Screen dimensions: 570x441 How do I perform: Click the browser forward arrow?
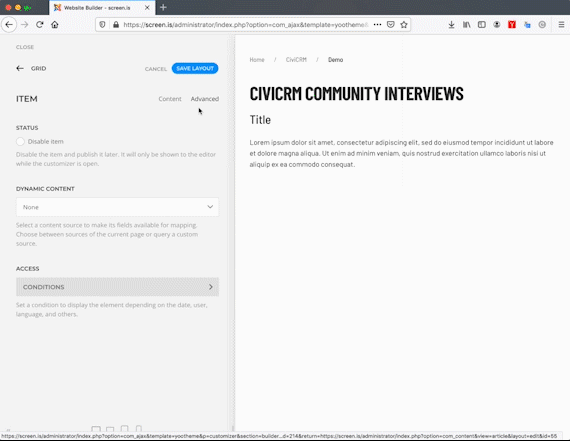(24, 25)
